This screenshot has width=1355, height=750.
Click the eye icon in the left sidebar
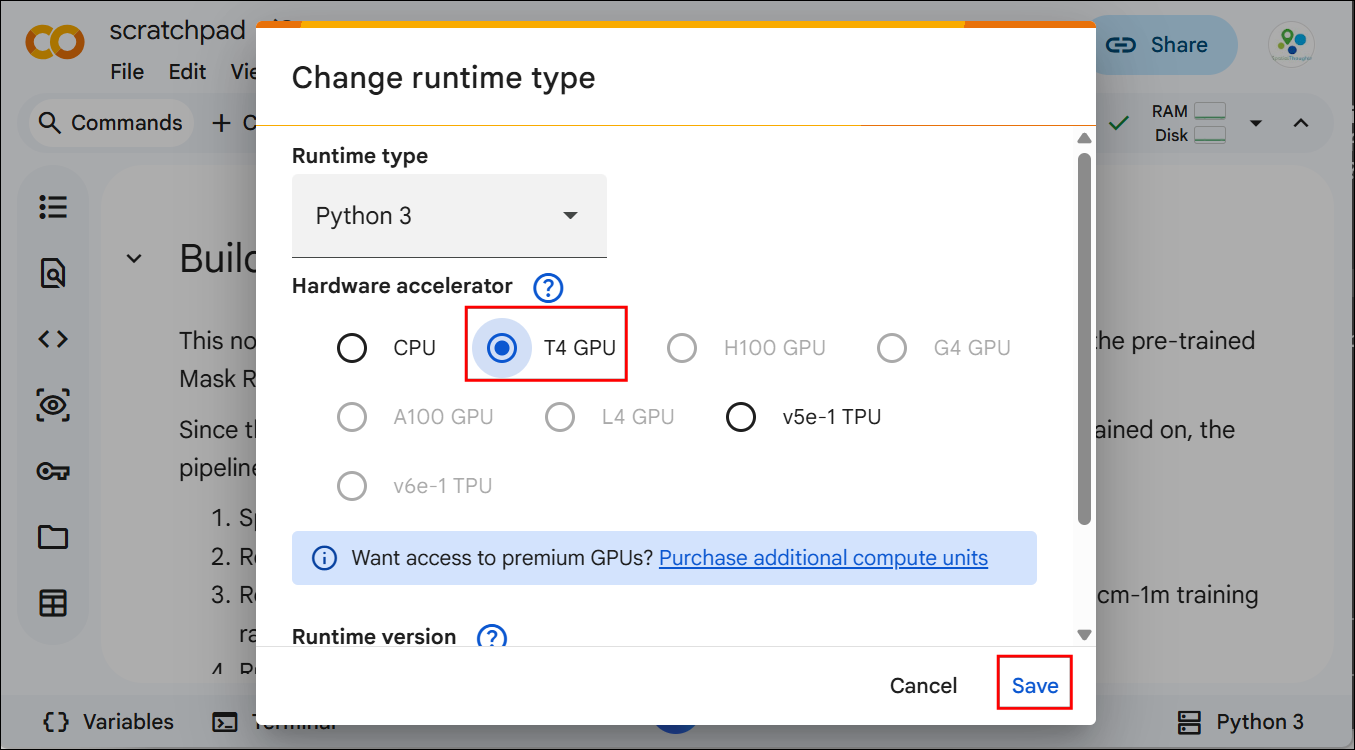coord(53,405)
